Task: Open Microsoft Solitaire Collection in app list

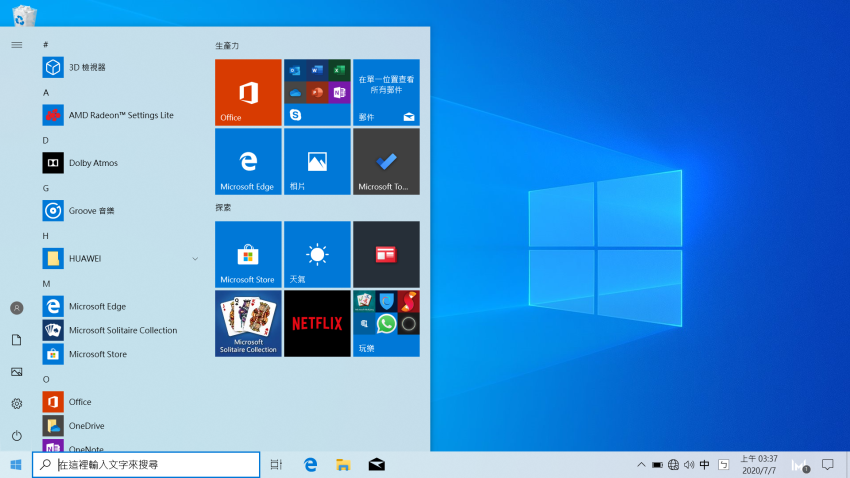Action: 120,330
